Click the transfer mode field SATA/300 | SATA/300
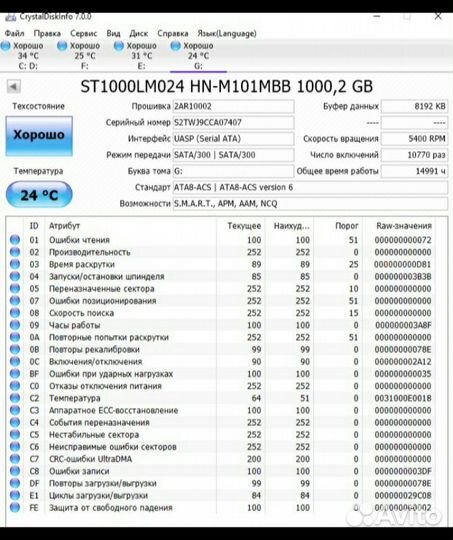The height and width of the screenshot is (540, 453). [233, 155]
